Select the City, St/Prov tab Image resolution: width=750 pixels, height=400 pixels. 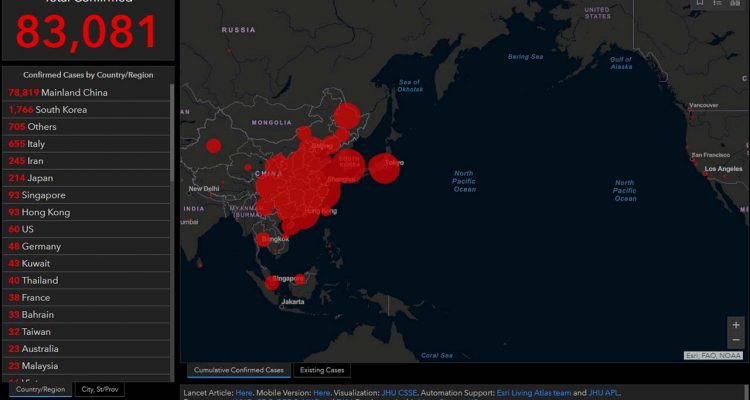point(100,389)
